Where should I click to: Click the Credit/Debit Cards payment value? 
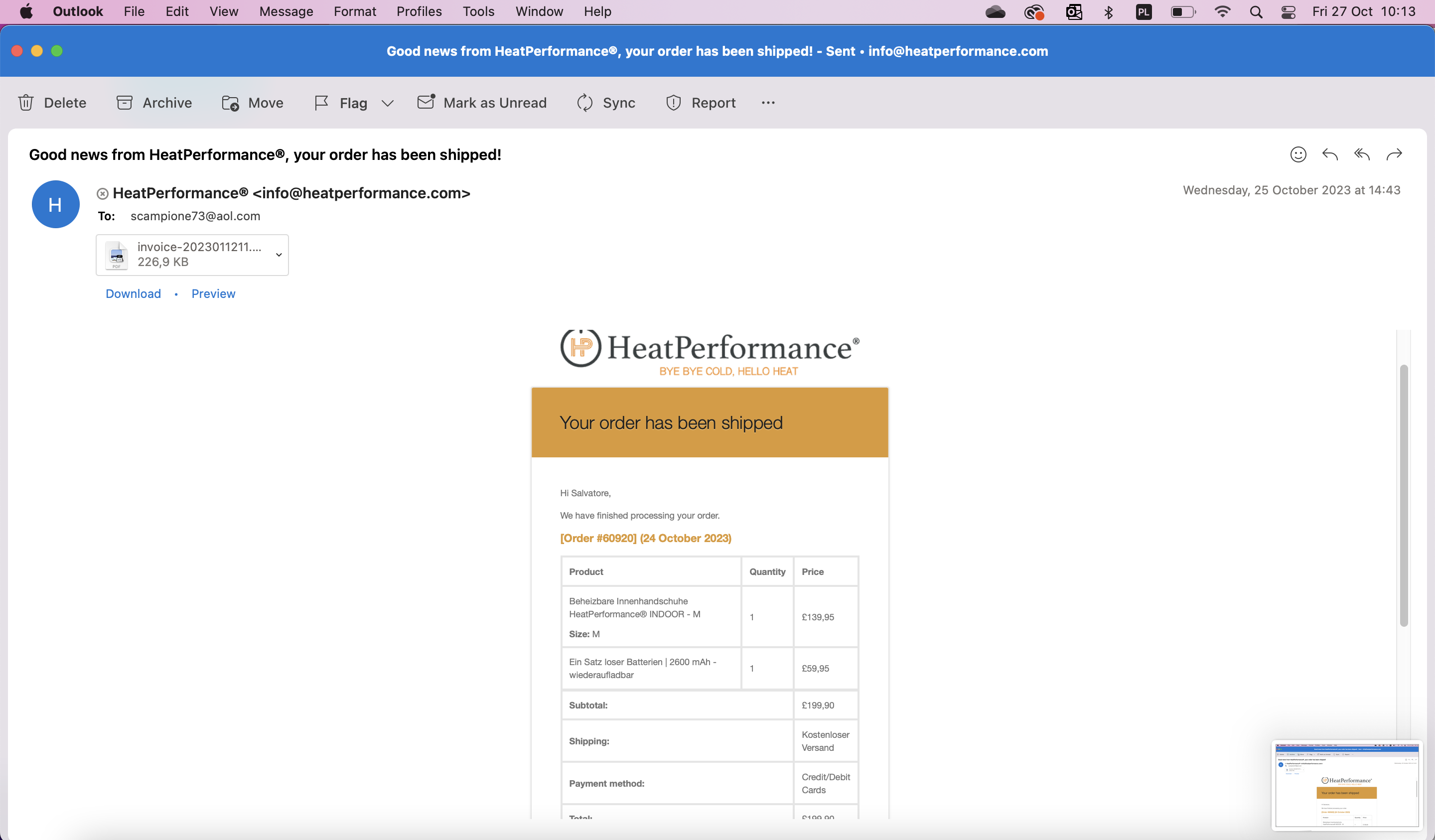826,783
